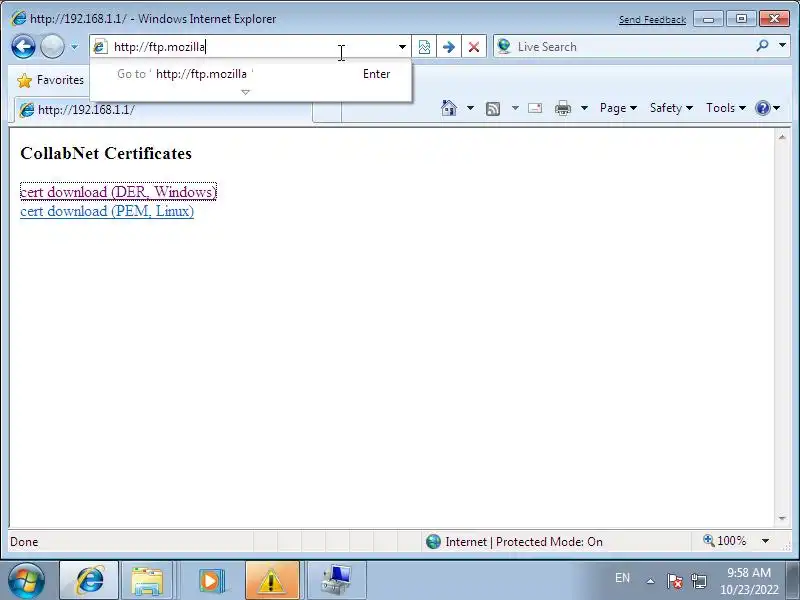Image resolution: width=800 pixels, height=600 pixels.
Task: Open the yellow warning taskbar item
Action: pyautogui.click(x=272, y=580)
